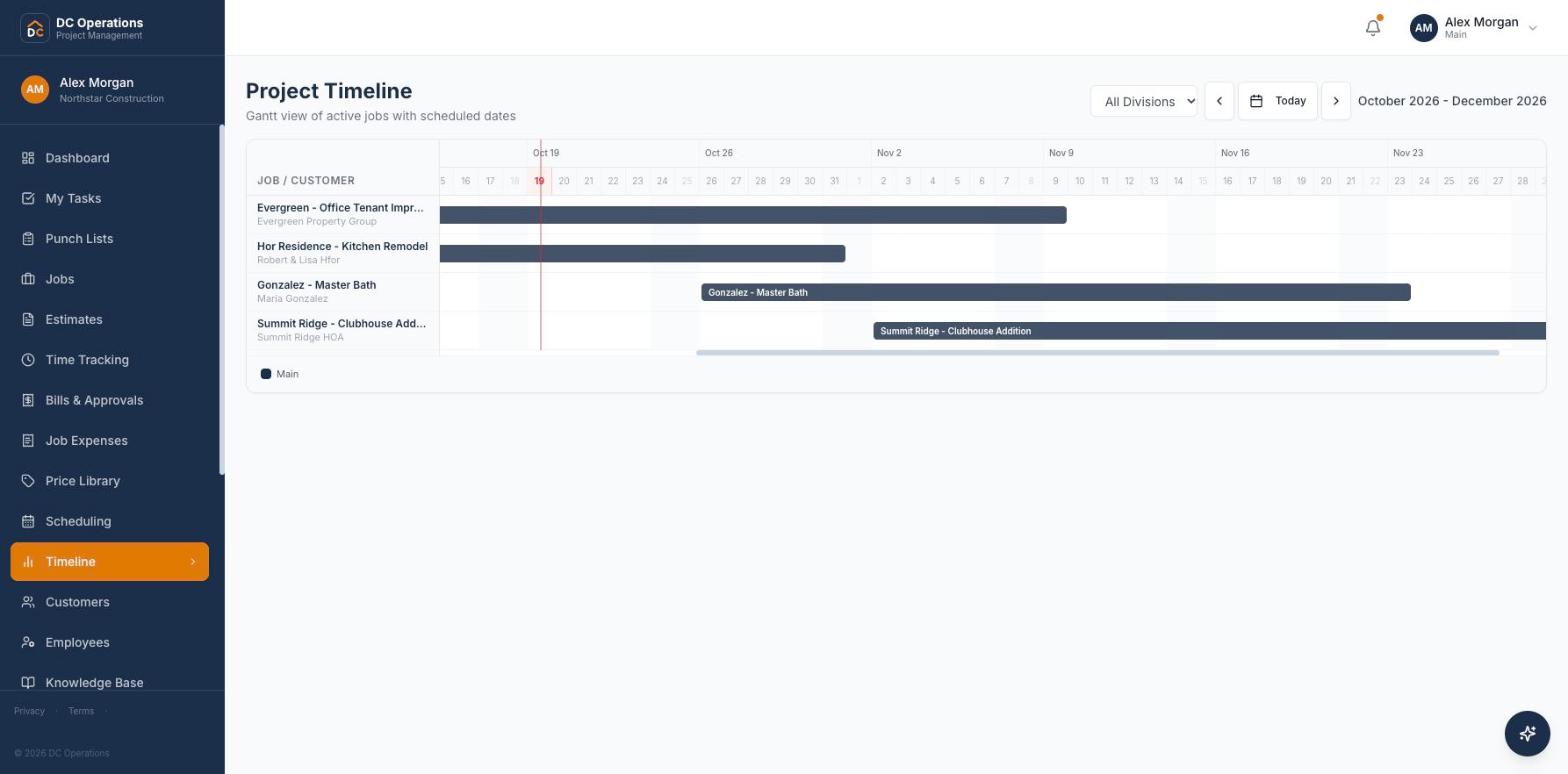Viewport: 1568px width, 774px height.
Task: Open Evergreen - Office Tenant job row
Action: 342,214
